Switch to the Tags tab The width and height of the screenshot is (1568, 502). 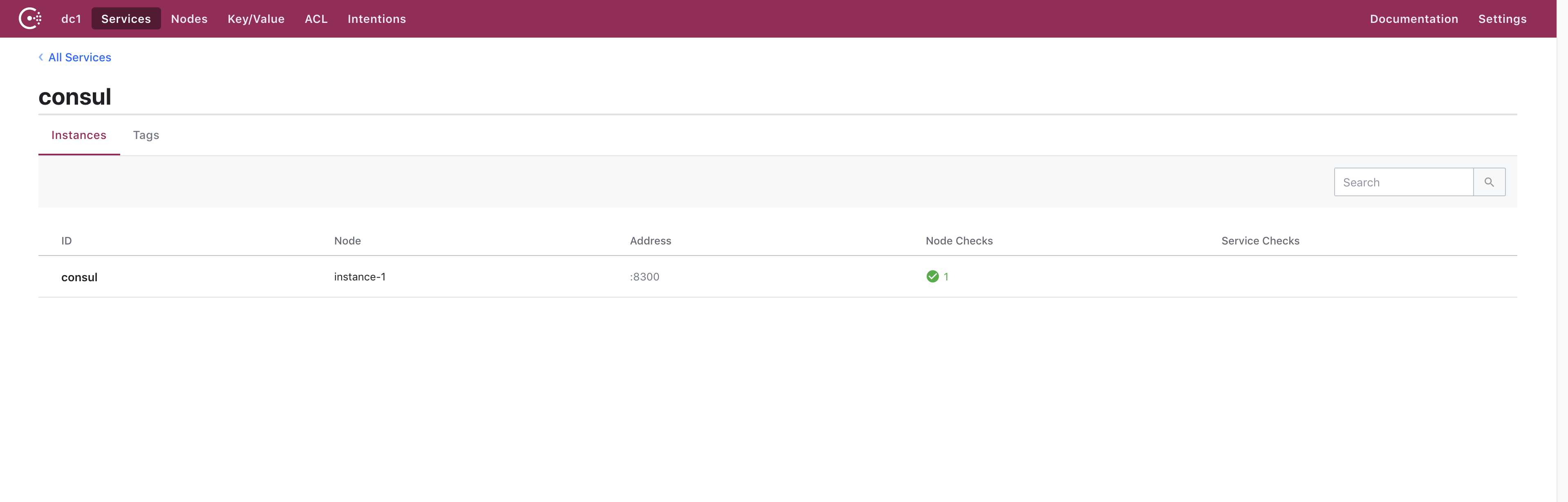pyautogui.click(x=146, y=135)
